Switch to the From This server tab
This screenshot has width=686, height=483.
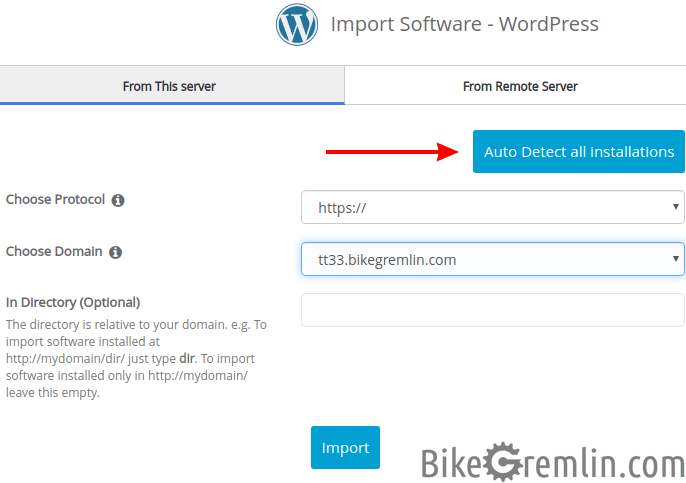coord(172,86)
